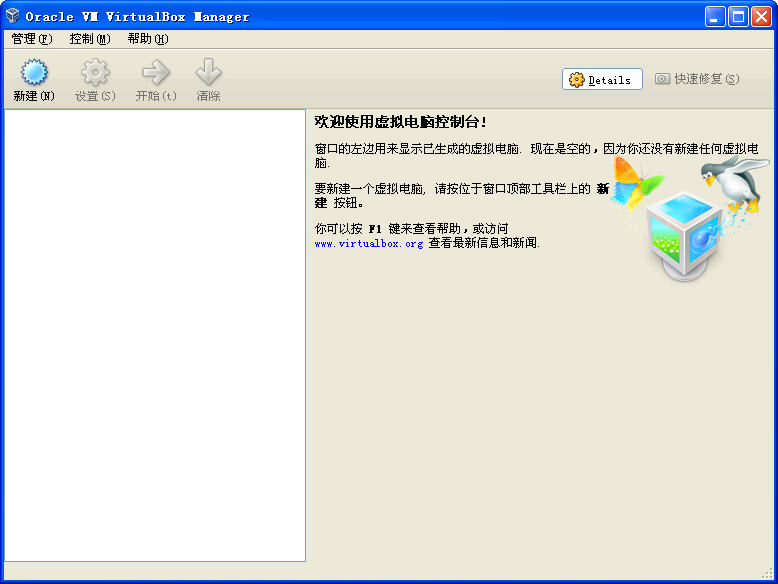
Task: Open the 控制(M) menu
Action: (x=90, y=39)
